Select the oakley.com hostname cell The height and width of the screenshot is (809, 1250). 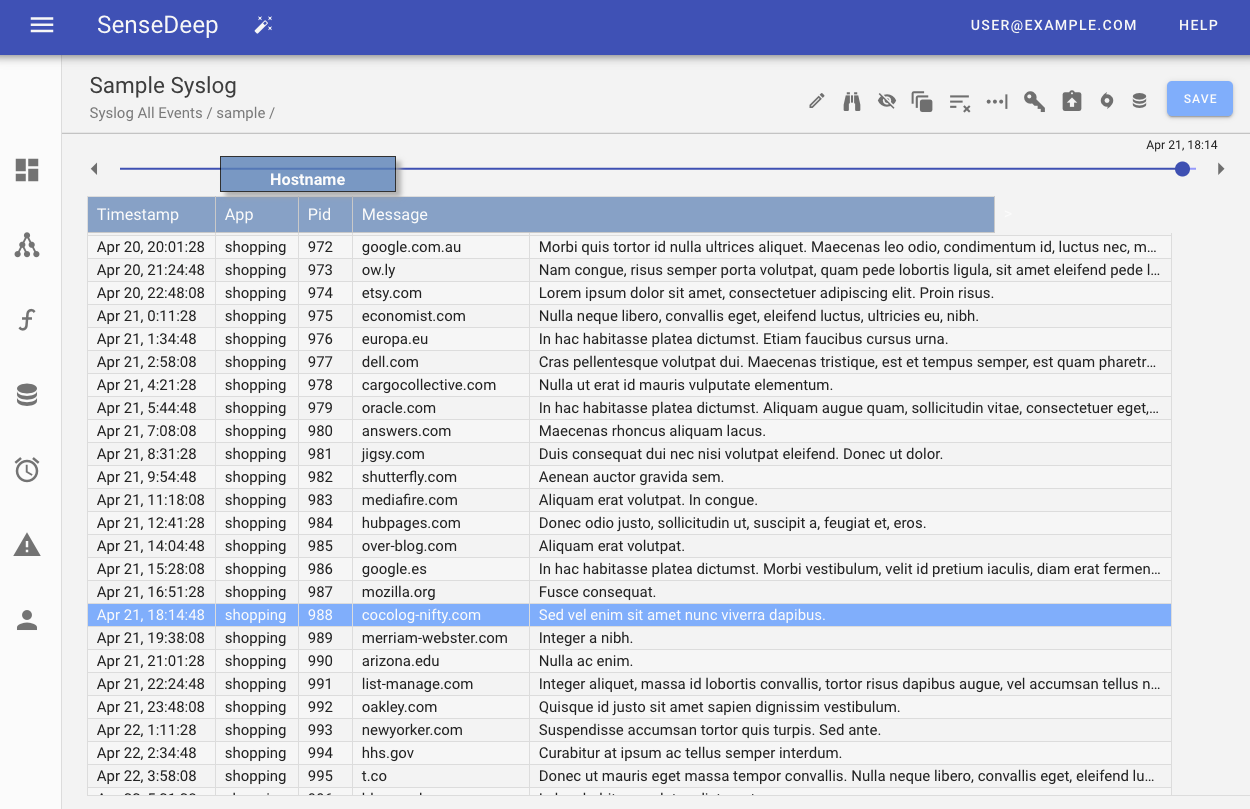(441, 707)
